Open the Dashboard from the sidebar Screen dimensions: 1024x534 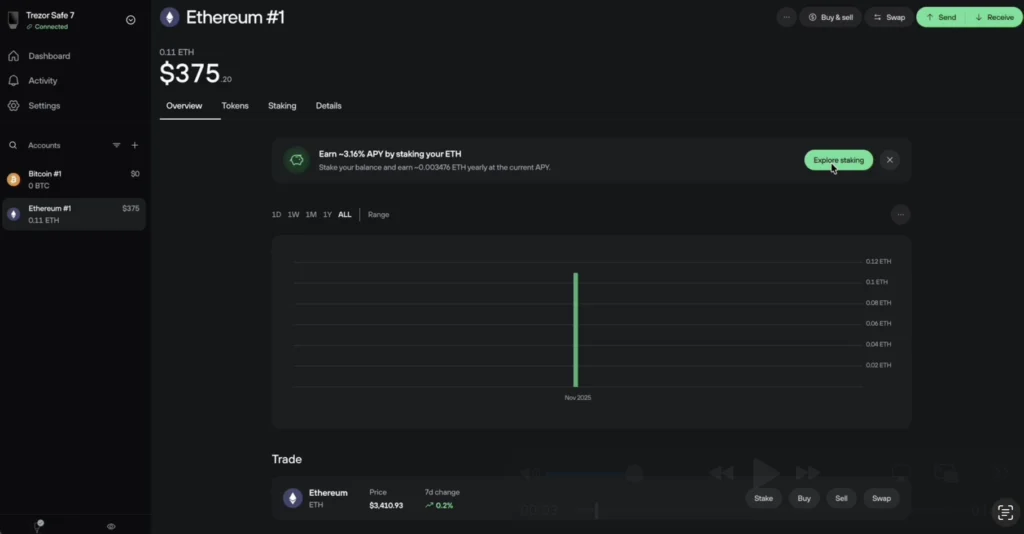(48, 56)
